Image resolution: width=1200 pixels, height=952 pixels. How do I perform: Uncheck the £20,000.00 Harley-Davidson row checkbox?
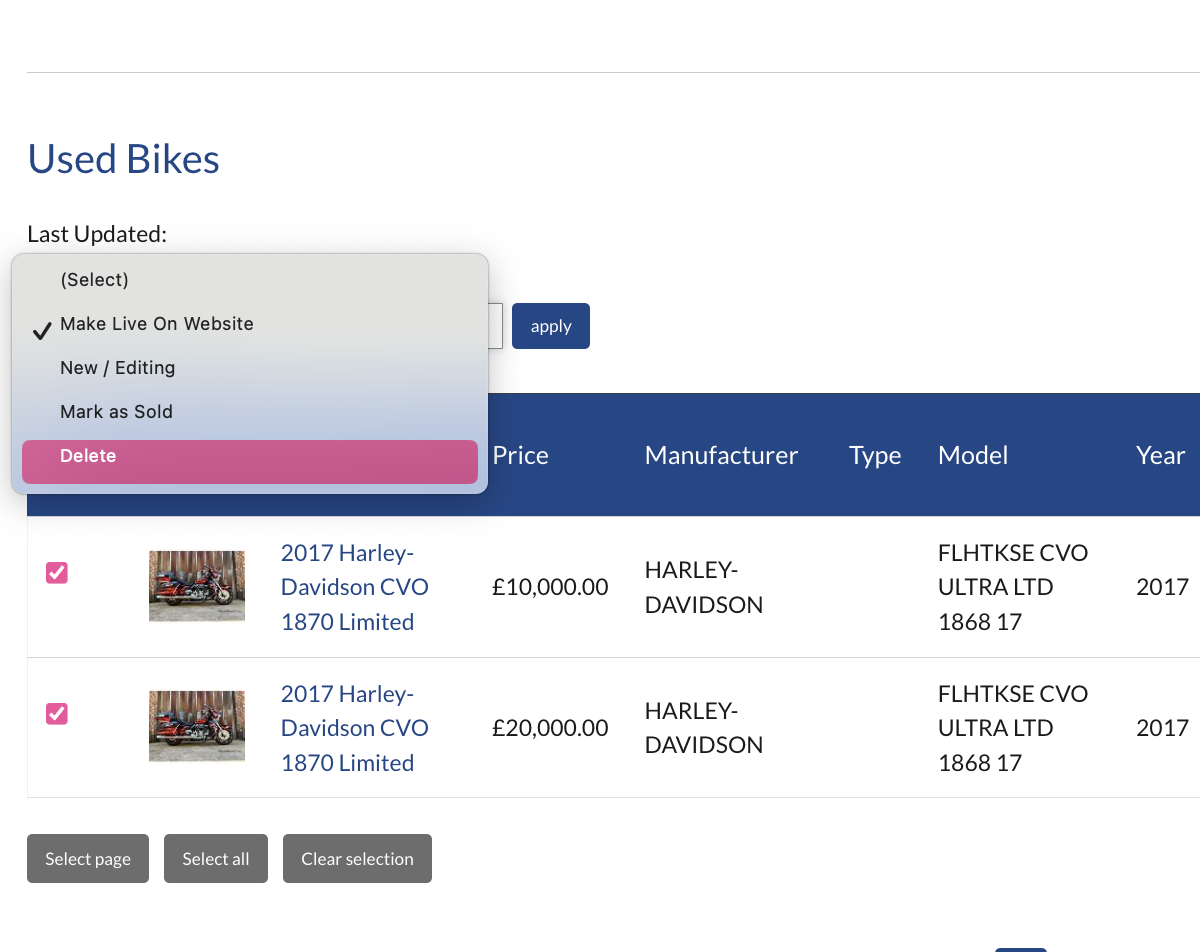click(57, 714)
